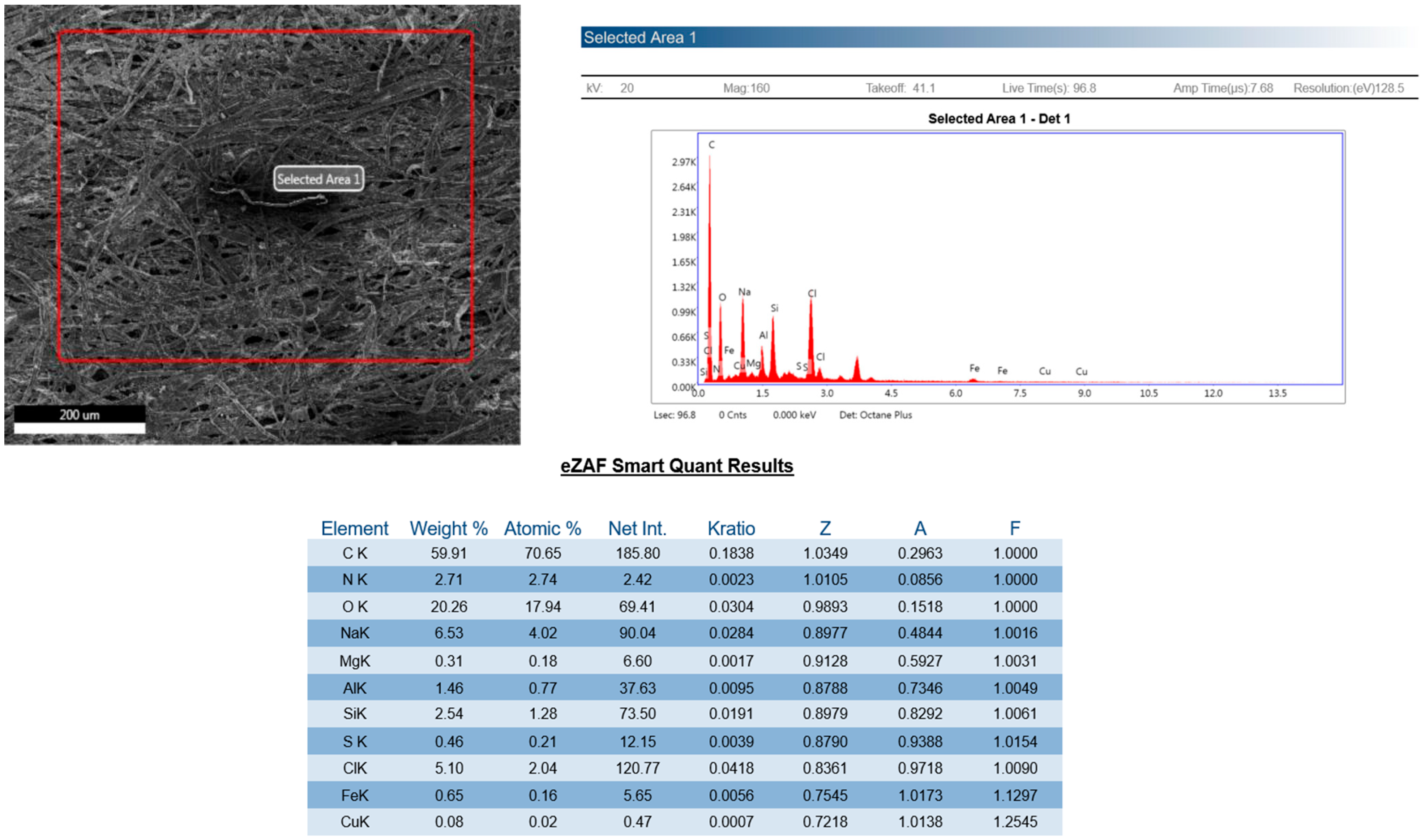Click the Selected Area 1 - Det 1 chart title
The image size is (1425, 840).
click(x=999, y=119)
